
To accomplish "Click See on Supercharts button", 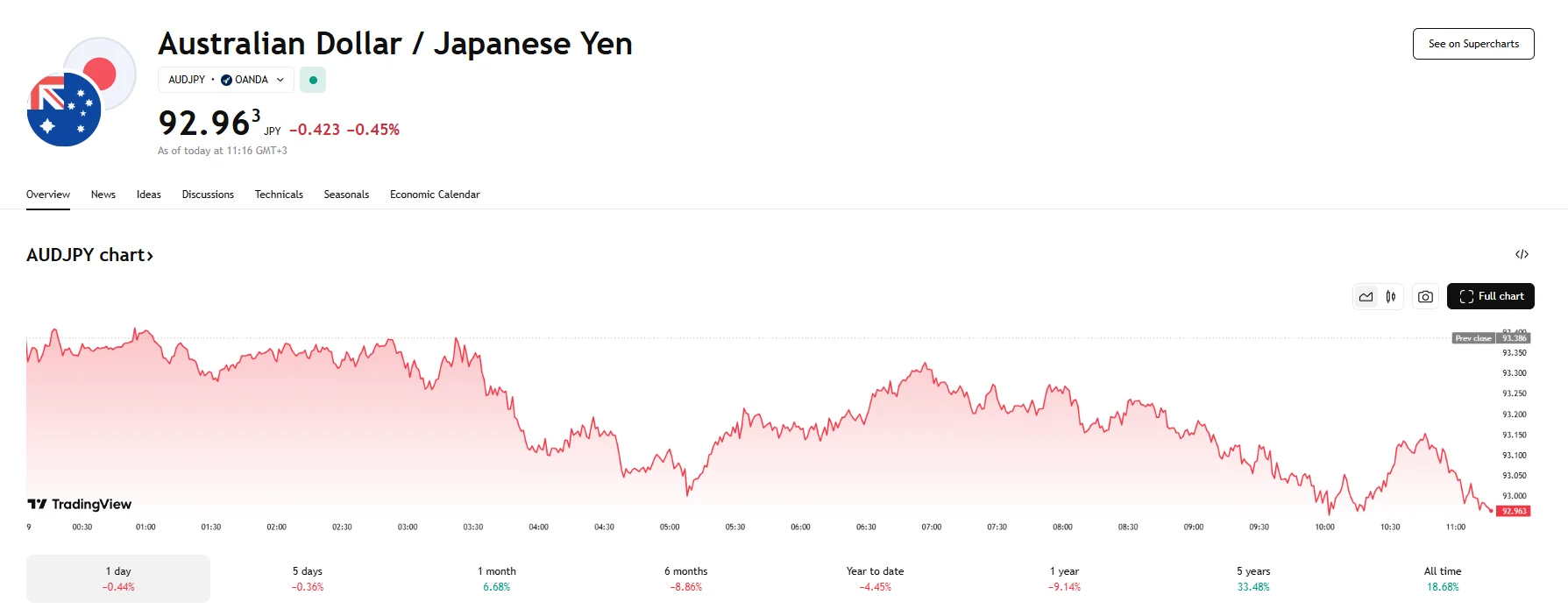I will pos(1472,44).
